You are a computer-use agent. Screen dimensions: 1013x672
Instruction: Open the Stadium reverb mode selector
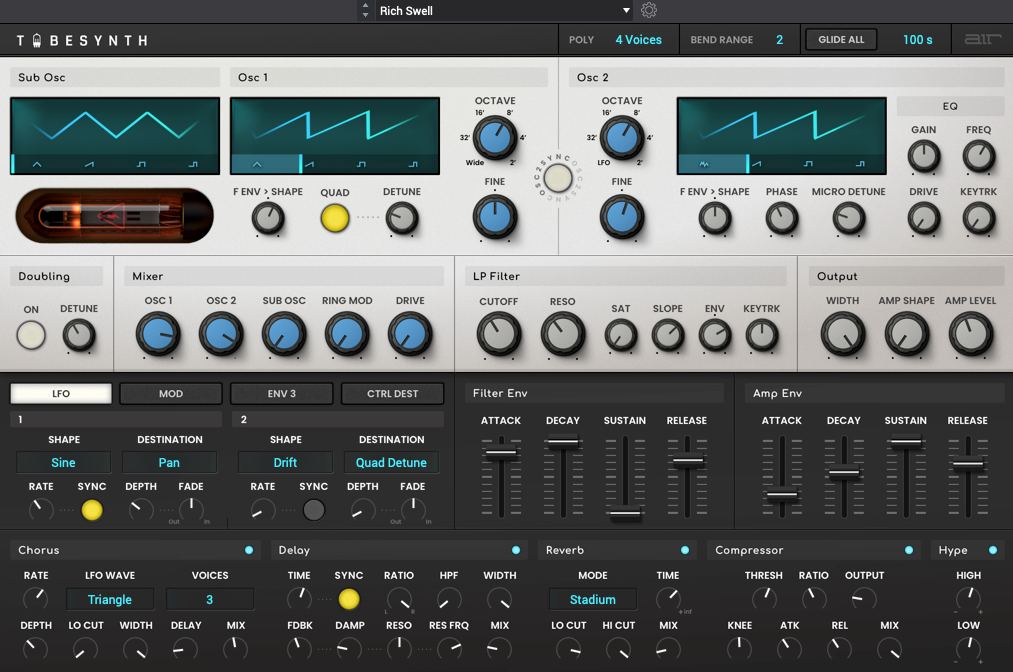(593, 599)
